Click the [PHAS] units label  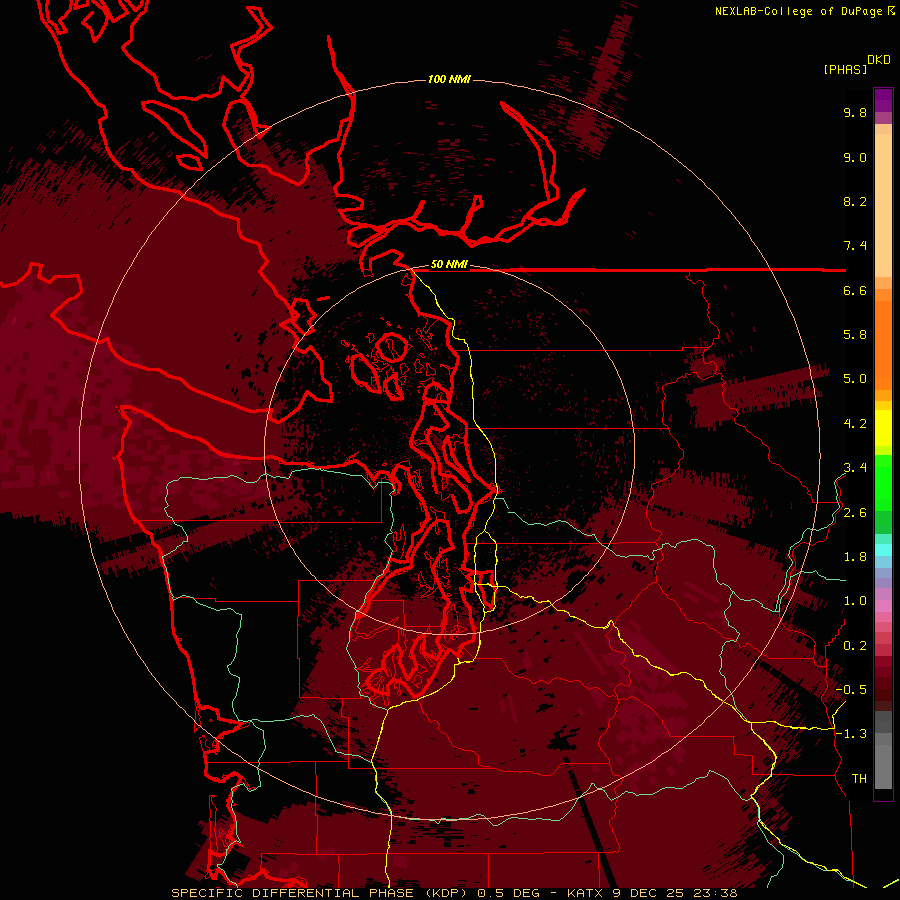pos(845,69)
